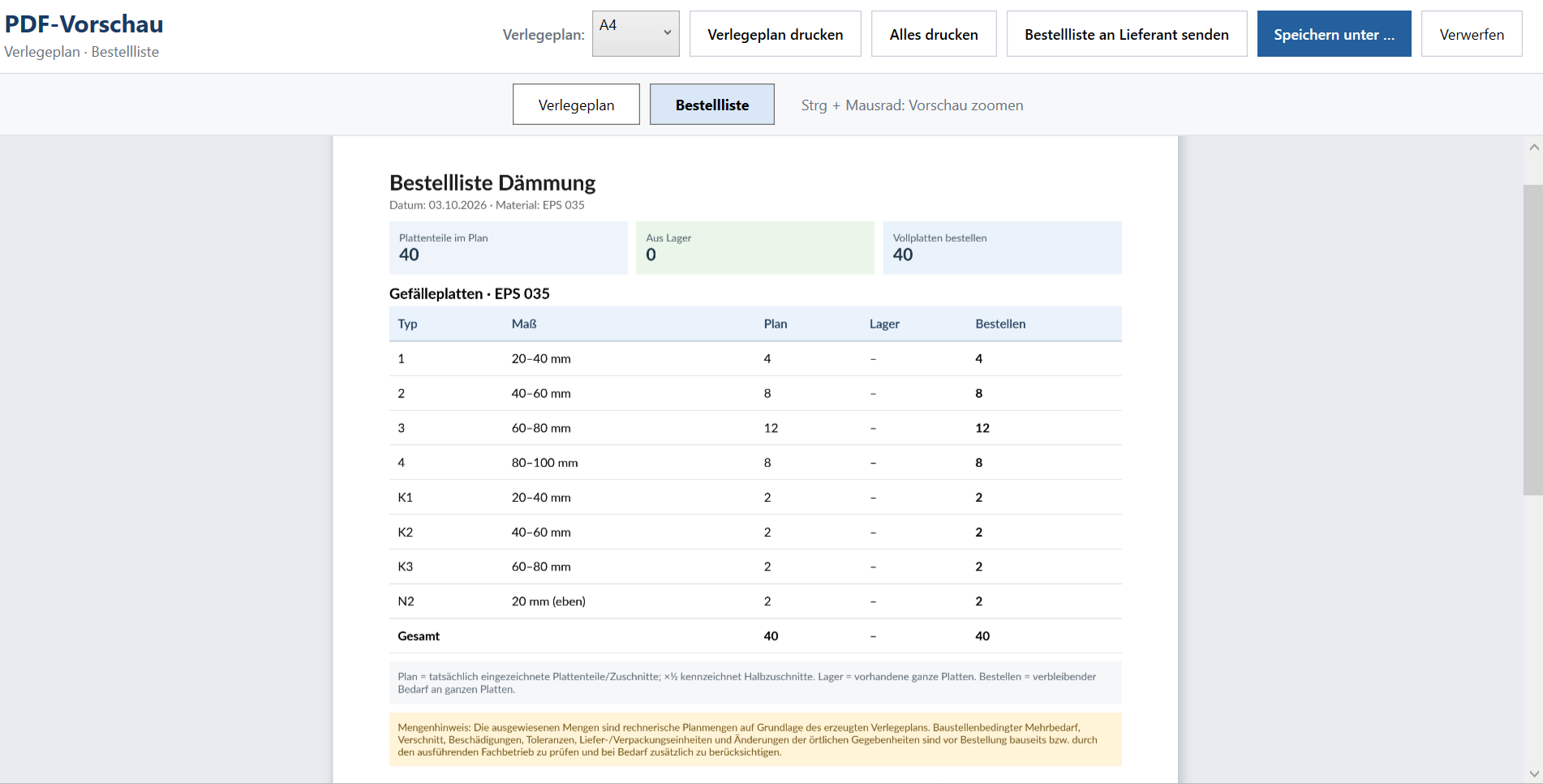Click 'Gefälleplatten · EPS 035' heading

point(470,293)
